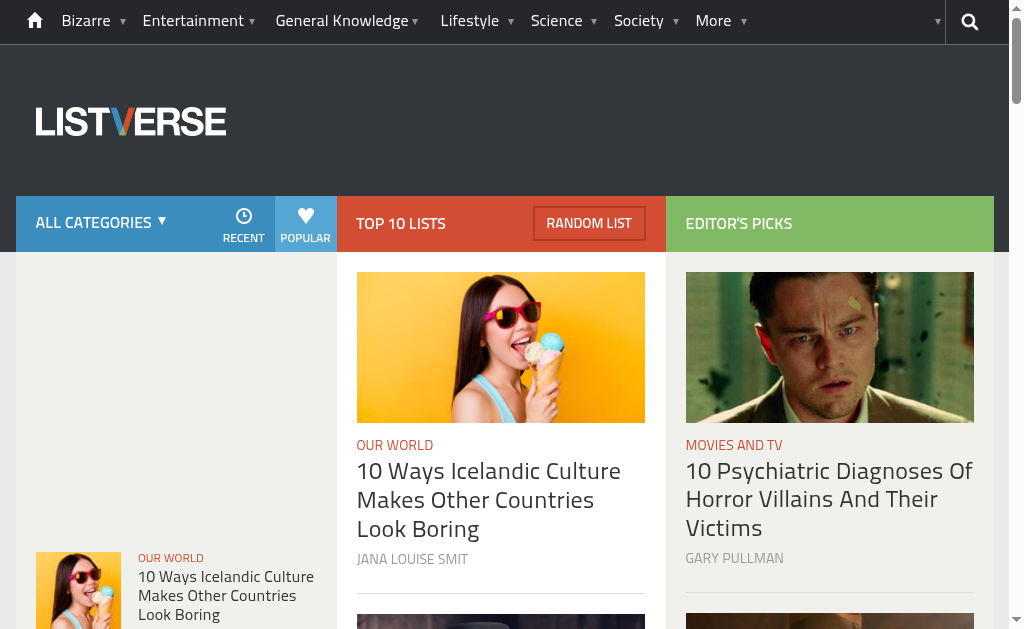1024x629 pixels.
Task: Open the search magnifier icon
Action: click(969, 22)
